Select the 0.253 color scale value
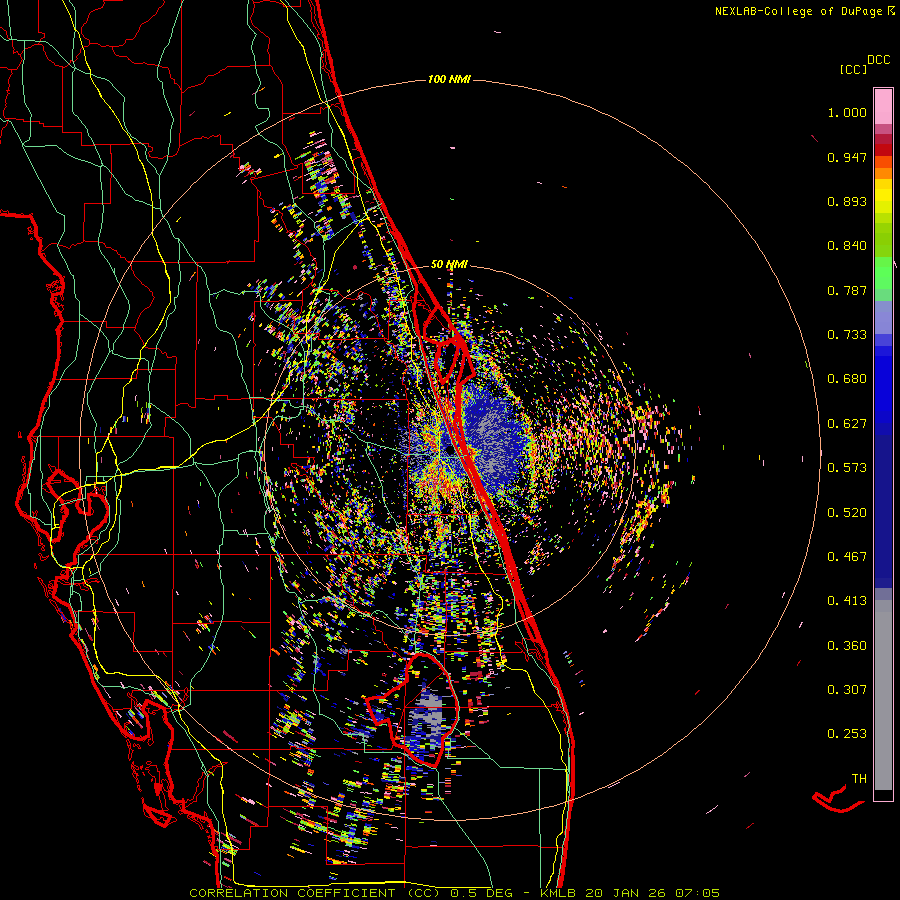 847,734
